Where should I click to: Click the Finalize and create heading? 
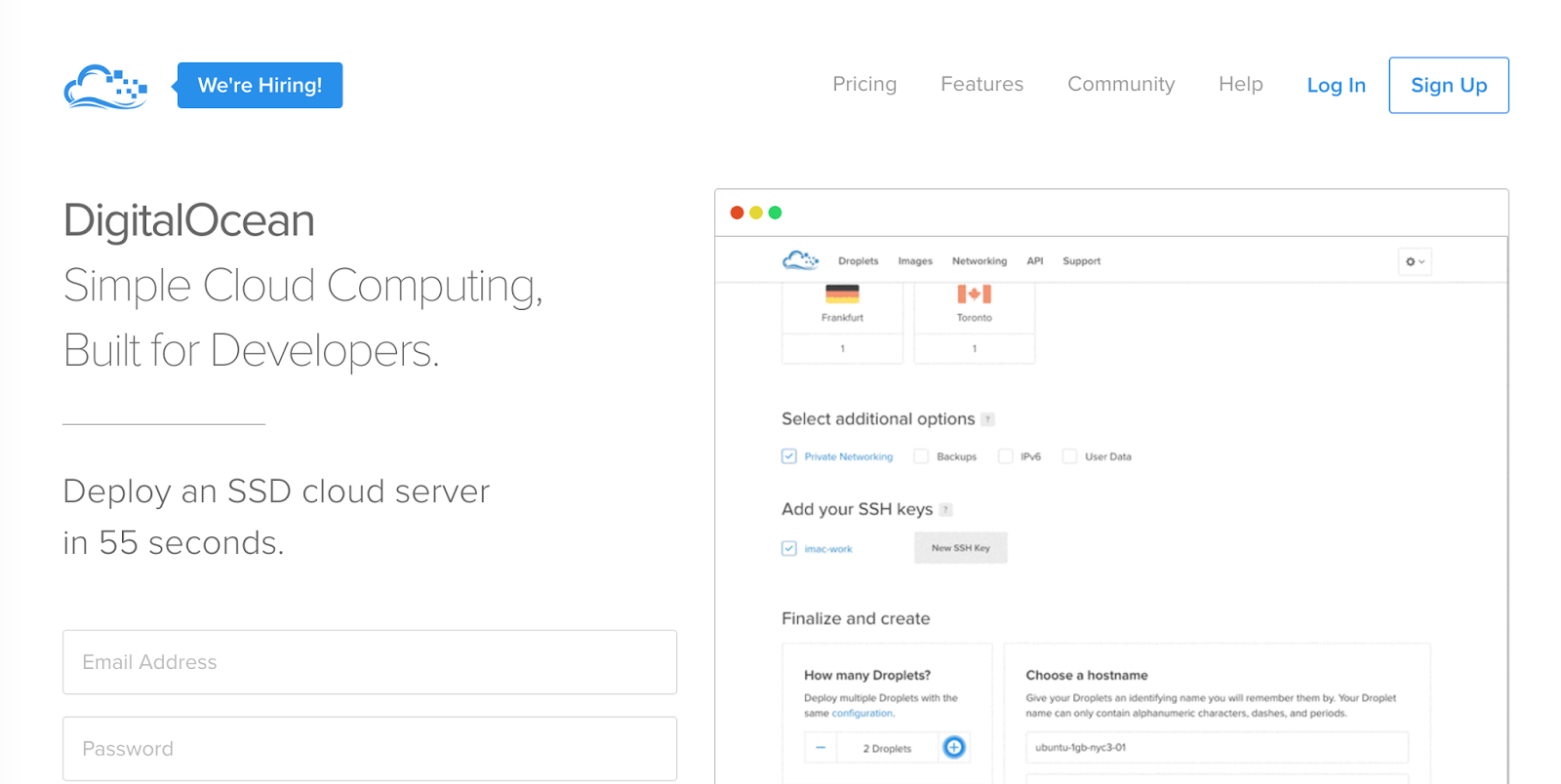[856, 618]
